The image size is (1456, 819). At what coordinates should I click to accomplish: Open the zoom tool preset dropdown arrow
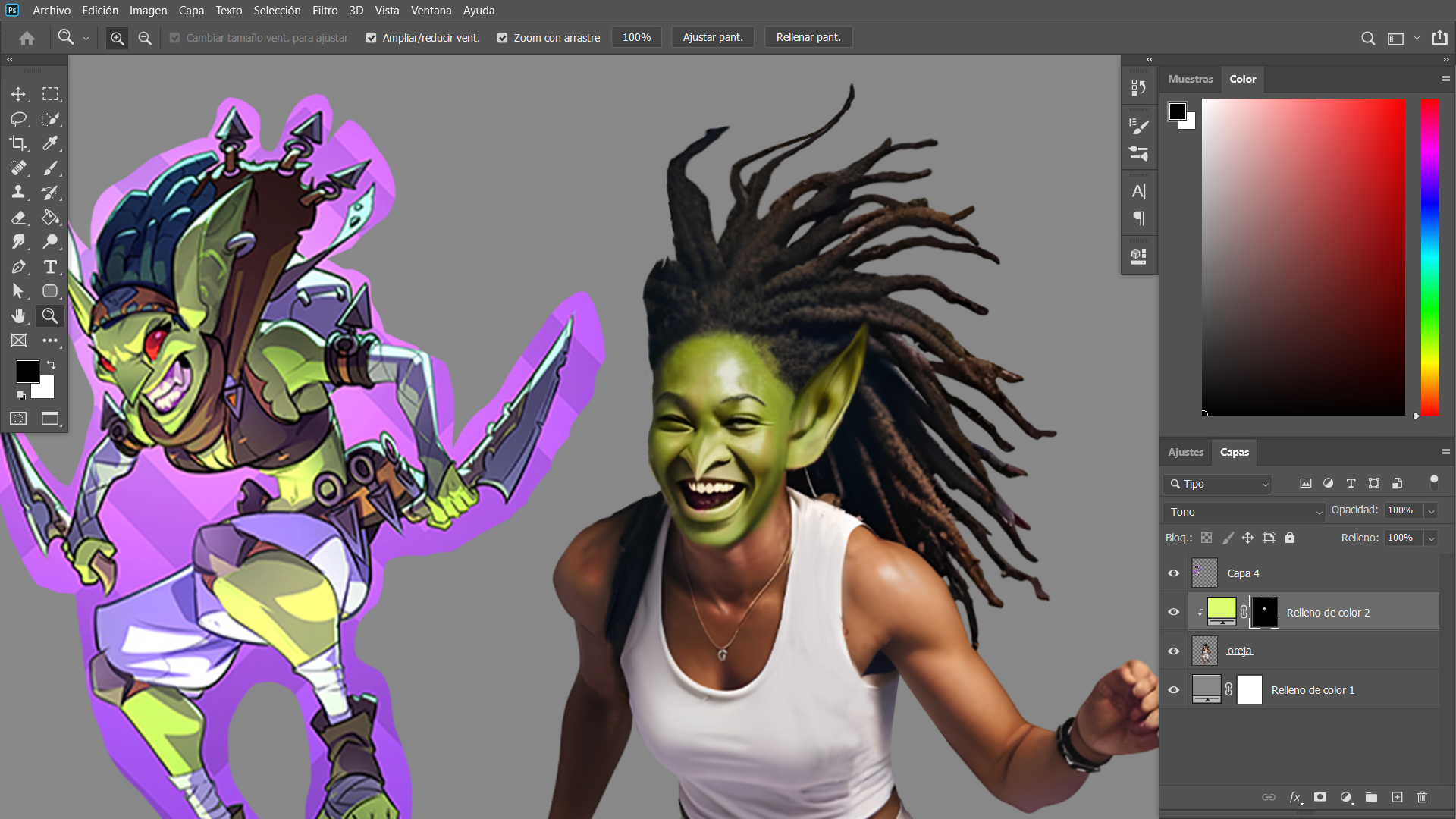point(86,38)
